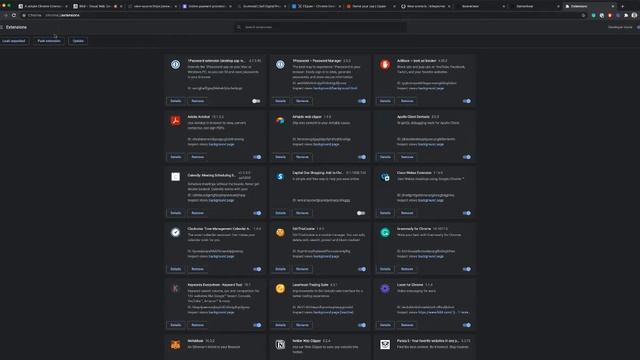Click the Grammarly for Chrome icon
Image resolution: width=640 pixels, height=360 pixels.
coord(385,233)
